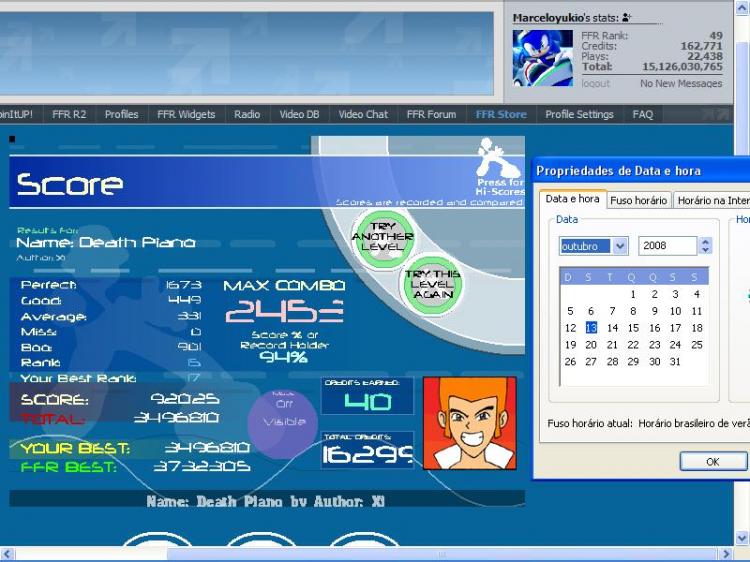Open the FFR R2 menu item
The image size is (750, 562).
pos(69,114)
